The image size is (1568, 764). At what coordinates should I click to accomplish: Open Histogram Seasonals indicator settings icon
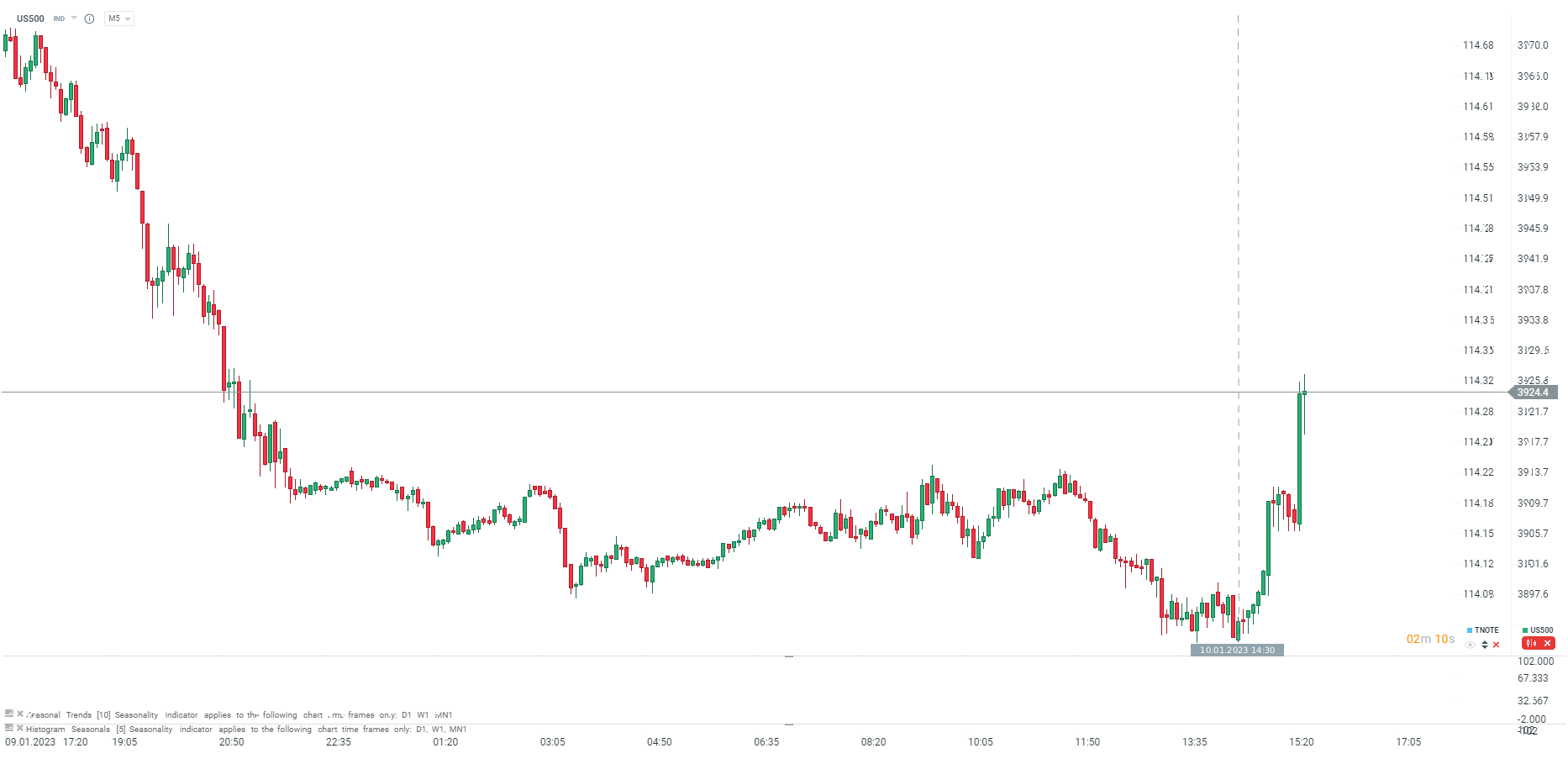click(x=9, y=728)
